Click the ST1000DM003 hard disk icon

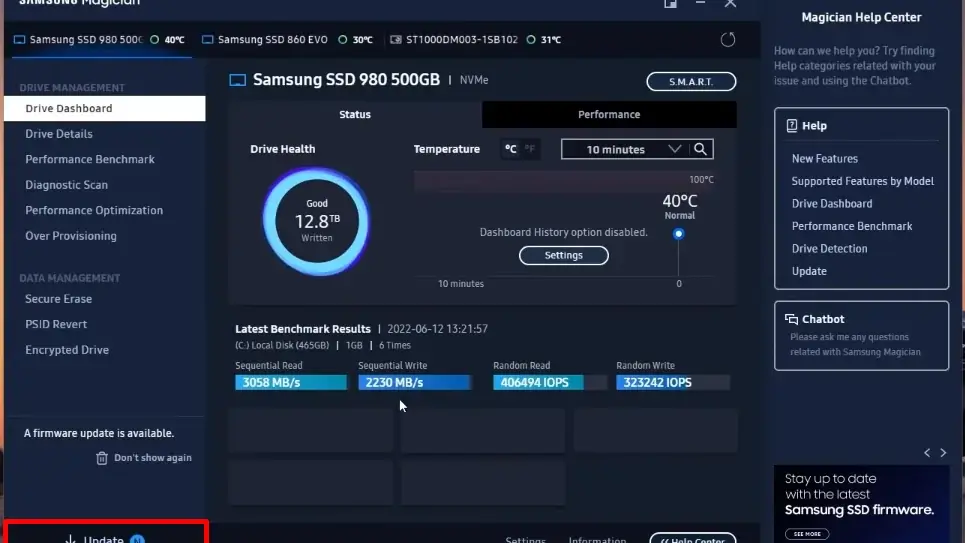click(396, 39)
